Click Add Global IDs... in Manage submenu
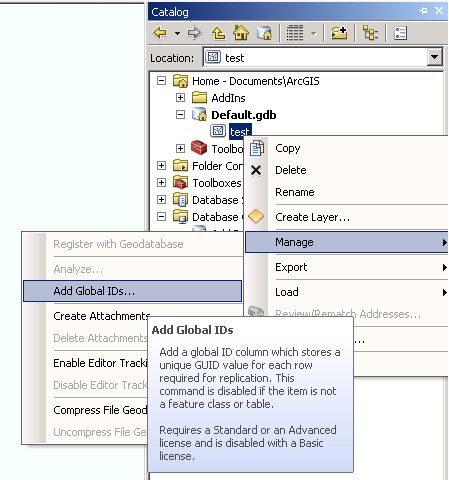Image resolution: width=449 pixels, height=480 pixels. click(x=132, y=291)
